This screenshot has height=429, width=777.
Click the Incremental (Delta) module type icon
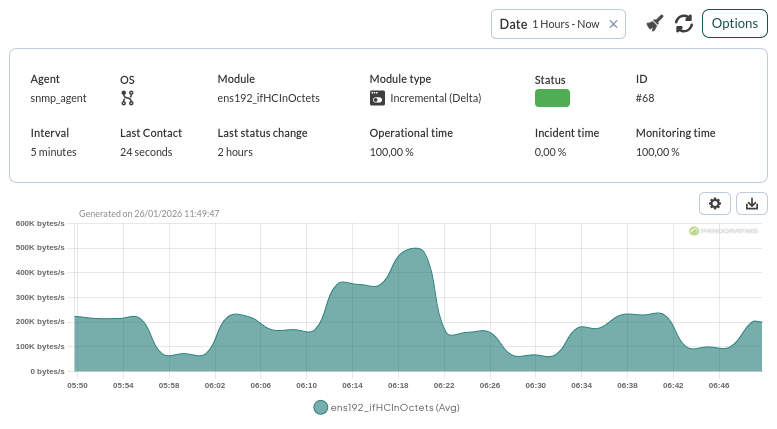point(377,98)
